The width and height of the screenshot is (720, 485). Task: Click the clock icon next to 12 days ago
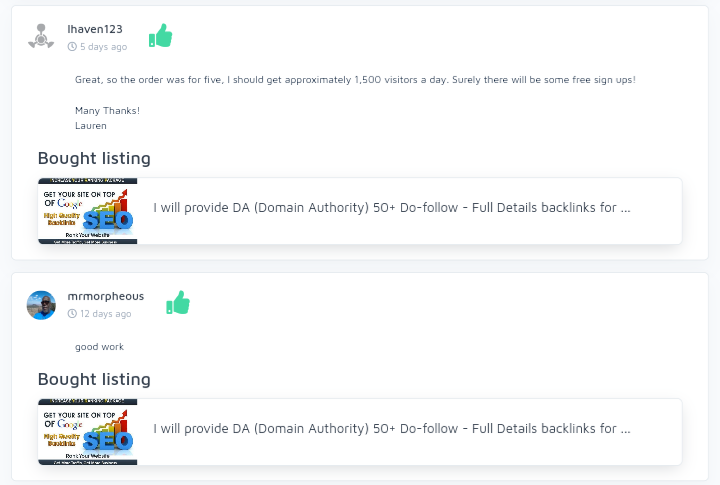pos(72,314)
